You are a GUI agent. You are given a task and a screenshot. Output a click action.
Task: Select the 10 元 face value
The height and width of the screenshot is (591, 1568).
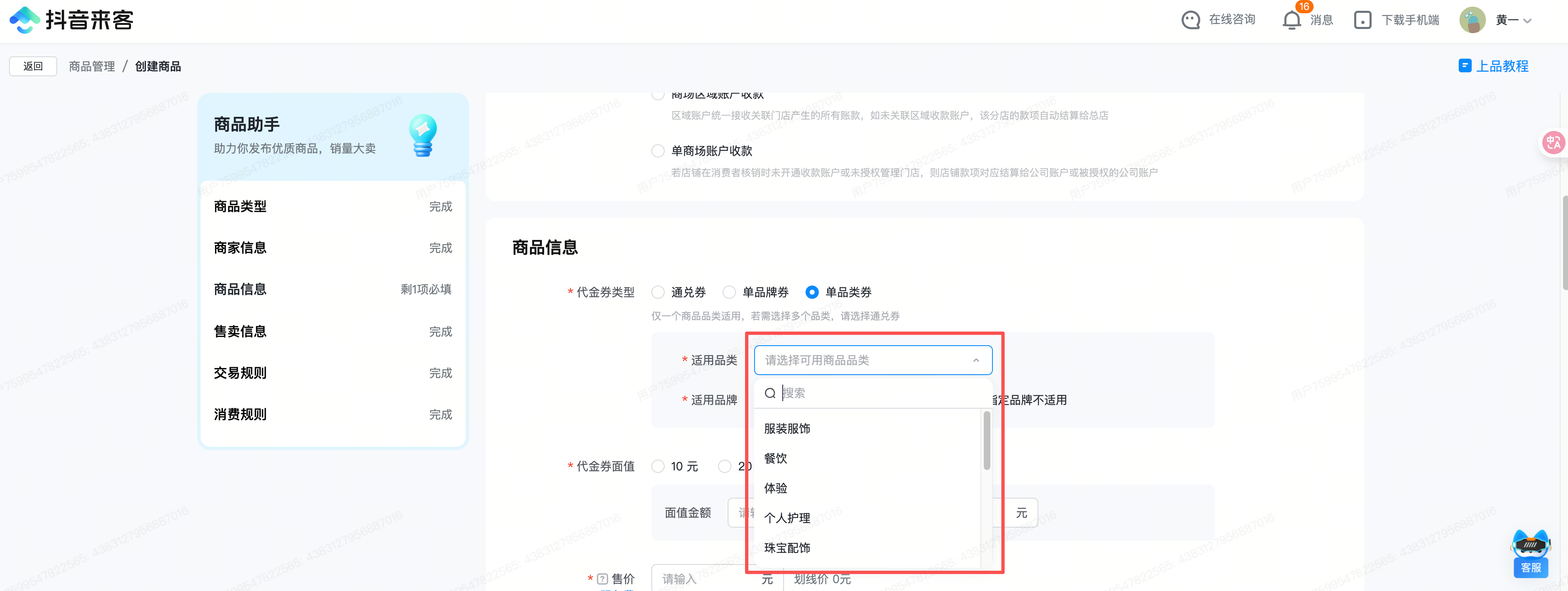click(658, 466)
